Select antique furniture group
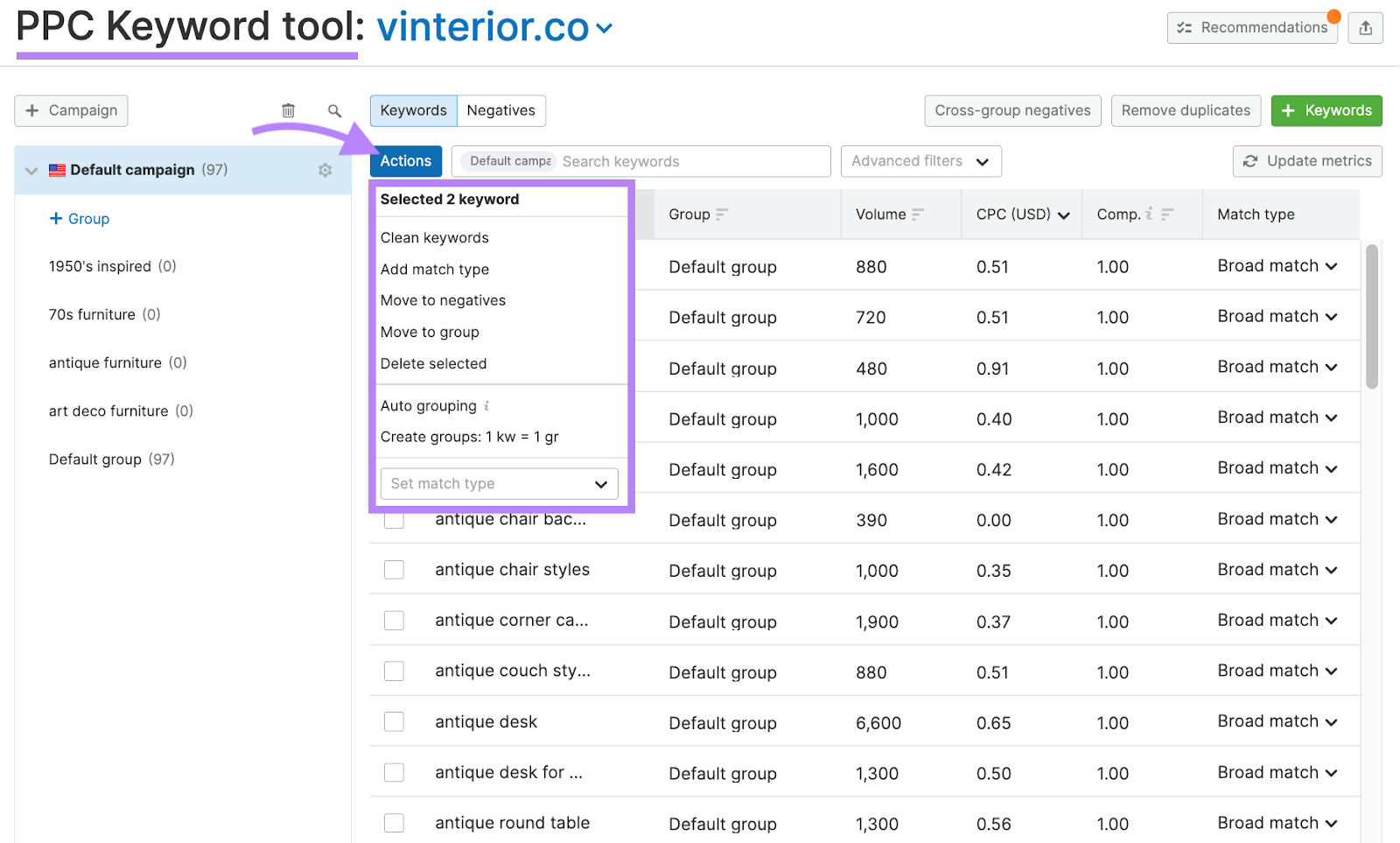The image size is (1400, 843). point(118,362)
